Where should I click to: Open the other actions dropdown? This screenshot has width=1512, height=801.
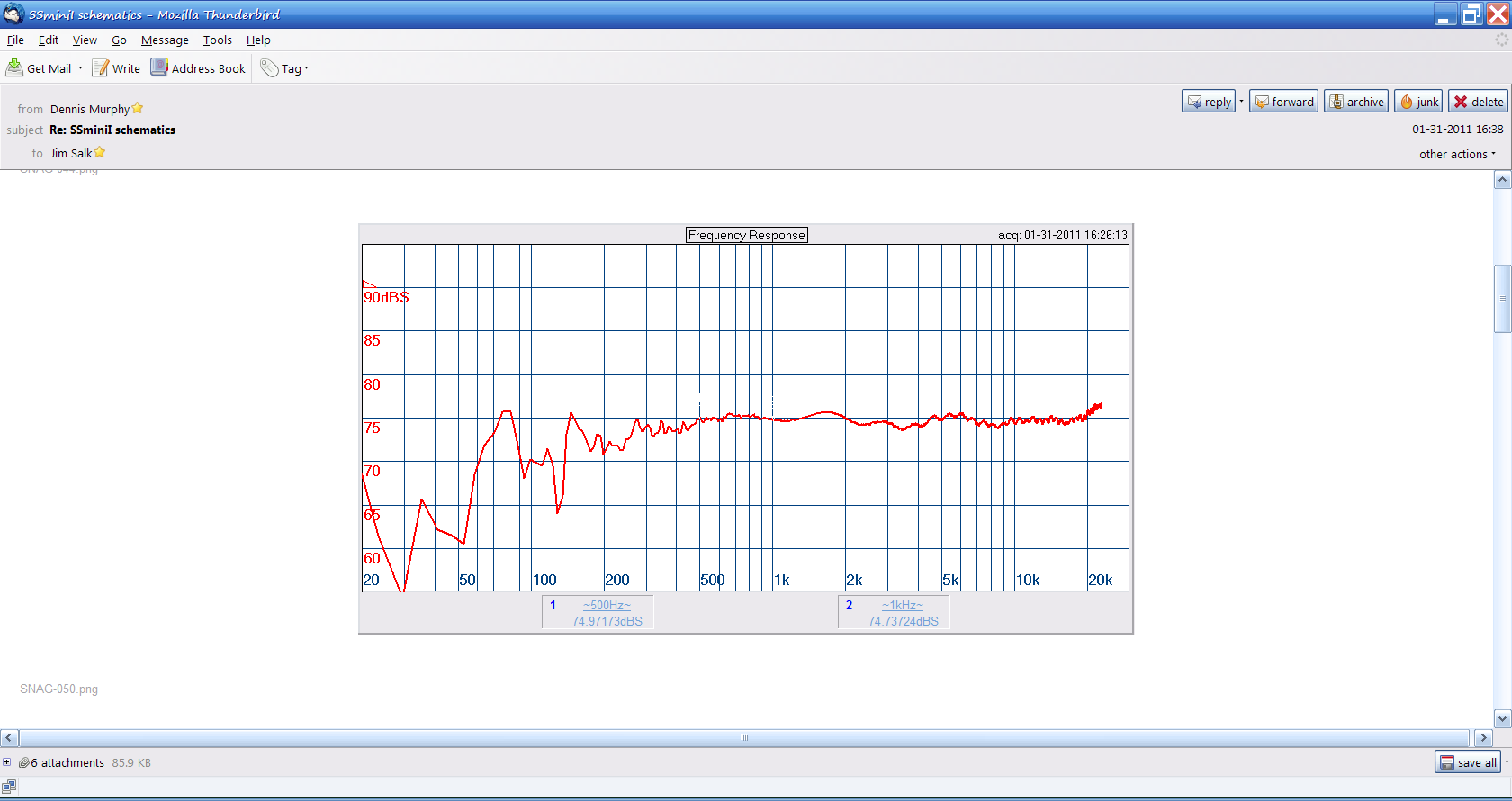pyautogui.click(x=1458, y=154)
